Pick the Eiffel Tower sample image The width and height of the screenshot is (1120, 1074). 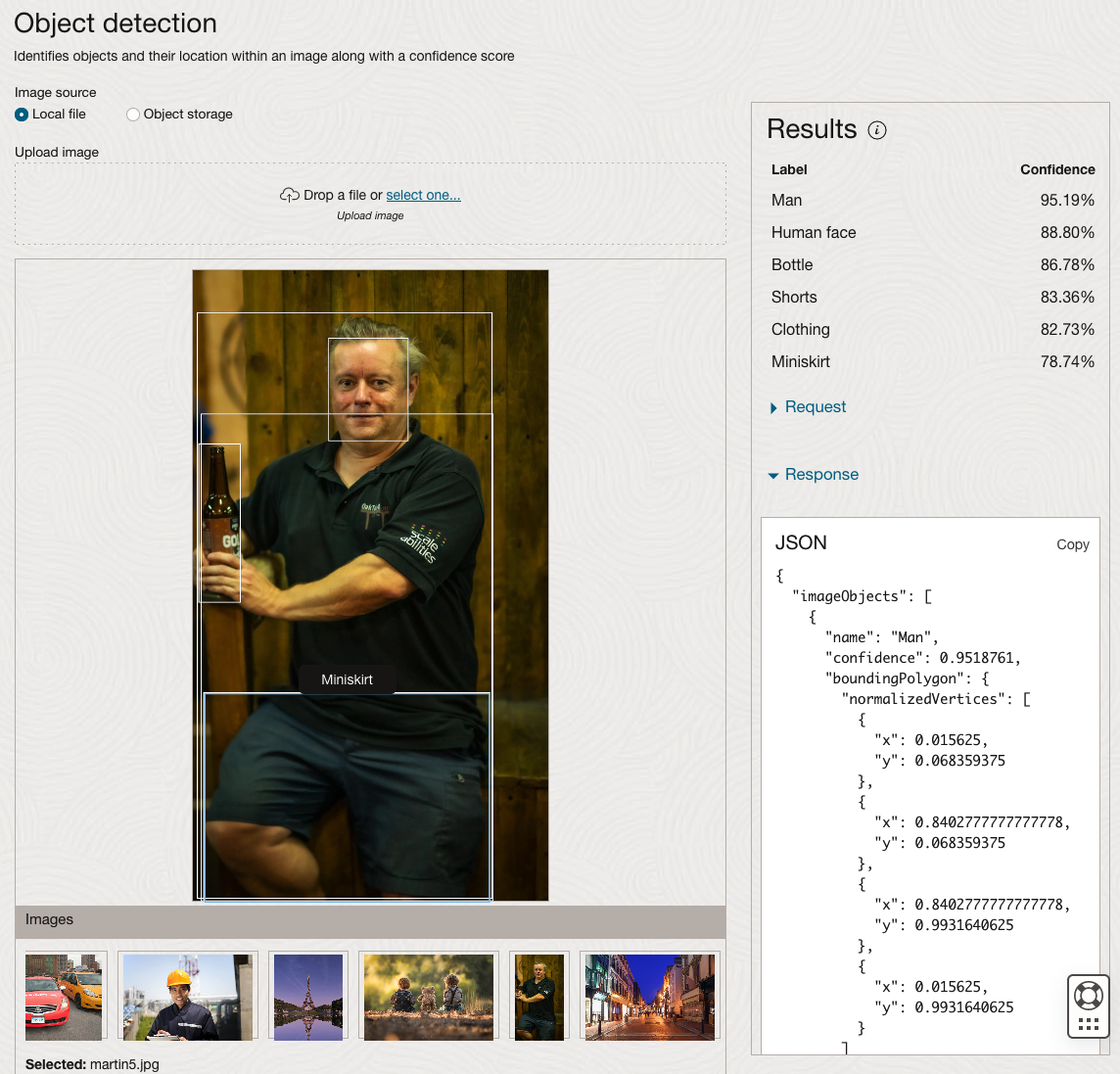[x=308, y=997]
